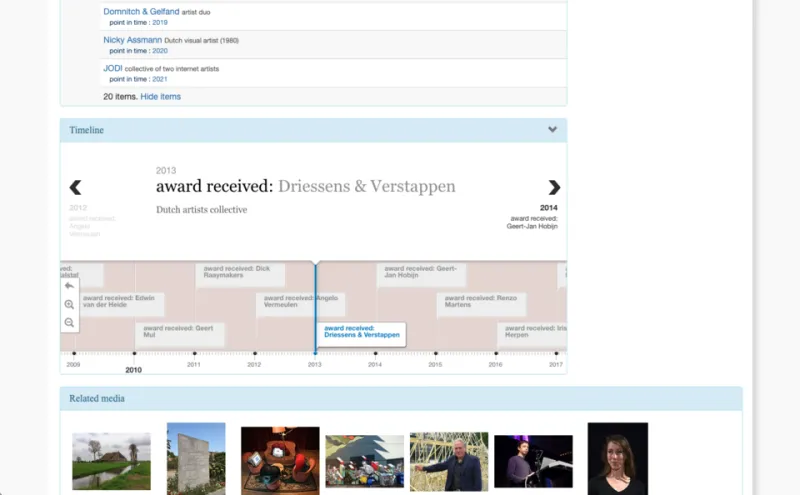The image size is (800, 495).
Task: Click the timeline back-to-start arrow icon
Action: pos(69,286)
